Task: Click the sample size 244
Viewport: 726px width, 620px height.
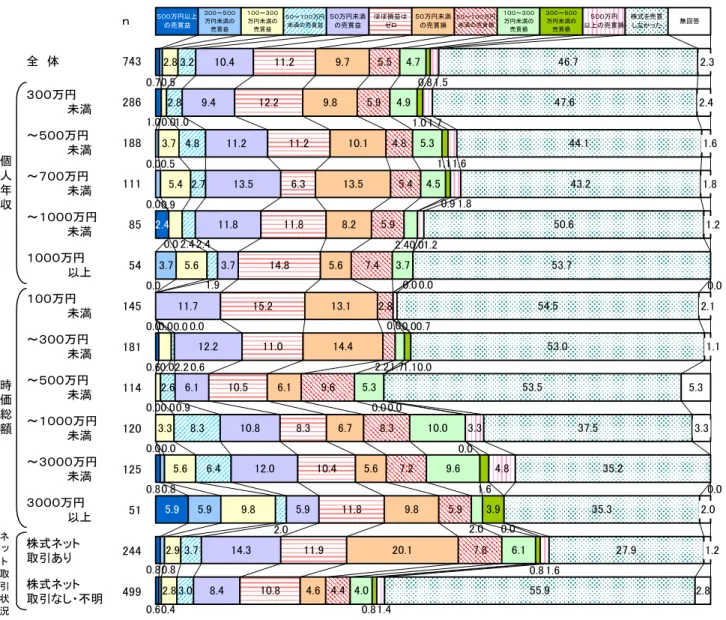Action: [x=132, y=551]
